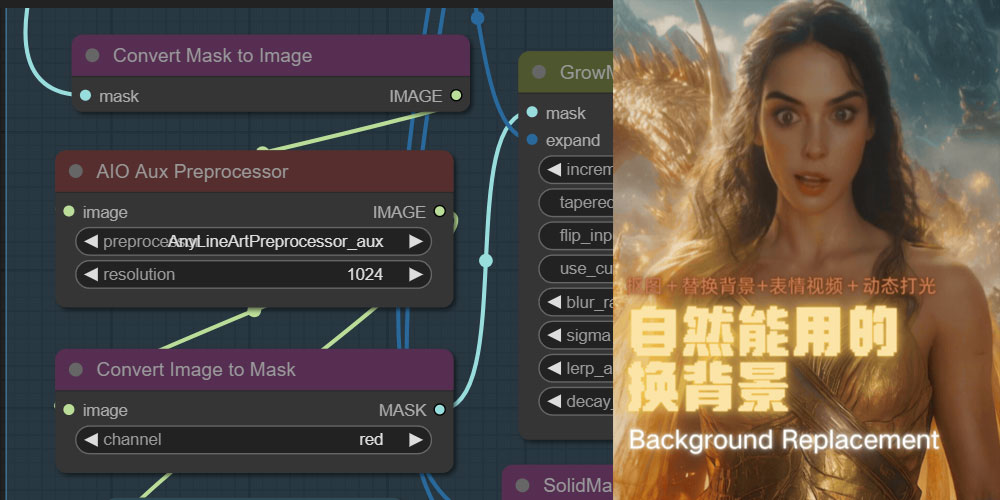1000x500 pixels.
Task: Click the Background Replacement caption
Action: [x=784, y=440]
